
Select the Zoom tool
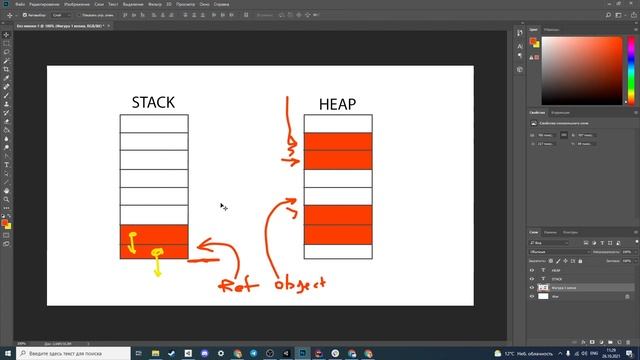[6, 200]
